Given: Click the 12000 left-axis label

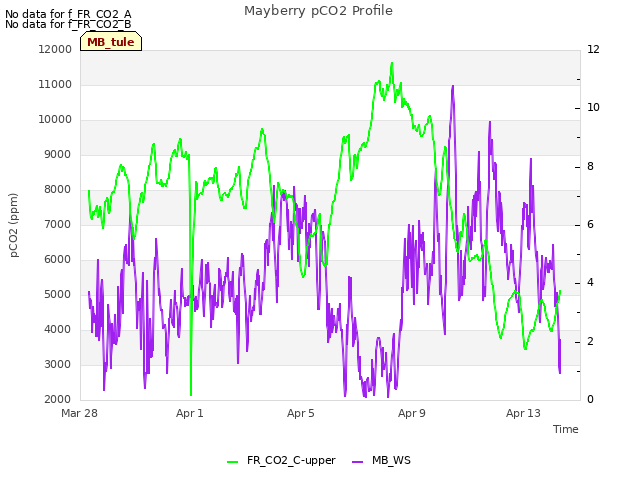Looking at the screenshot, I should (x=55, y=49).
